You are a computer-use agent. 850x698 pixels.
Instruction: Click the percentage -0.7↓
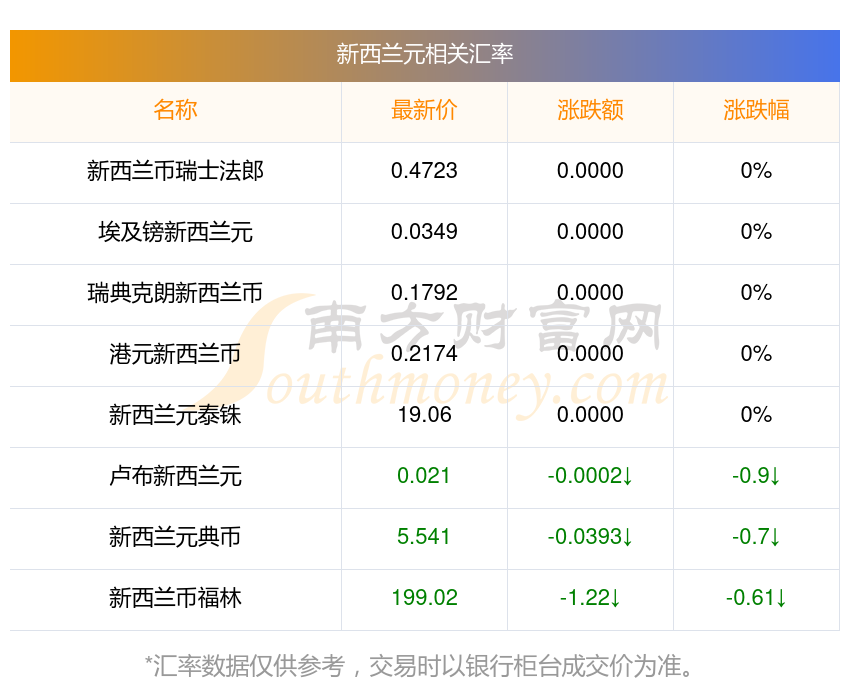point(756,537)
